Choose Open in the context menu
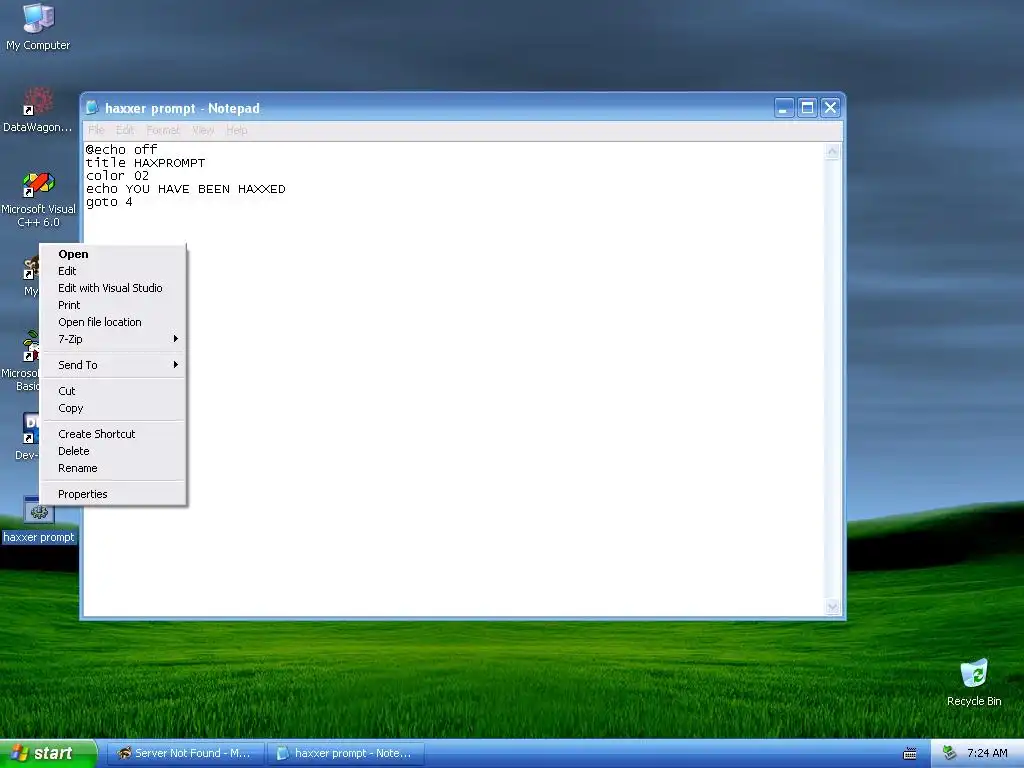The height and width of the screenshot is (768, 1024). (113, 254)
